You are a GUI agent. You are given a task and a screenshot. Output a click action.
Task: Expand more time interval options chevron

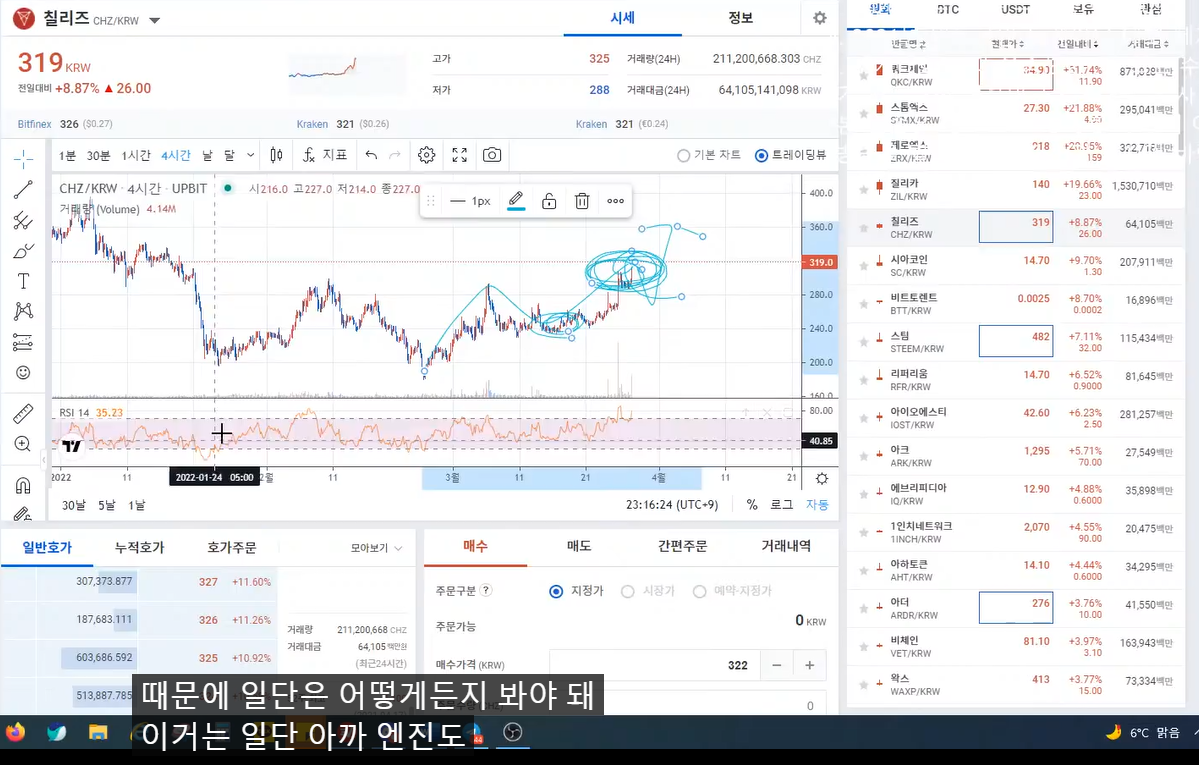(x=250, y=155)
